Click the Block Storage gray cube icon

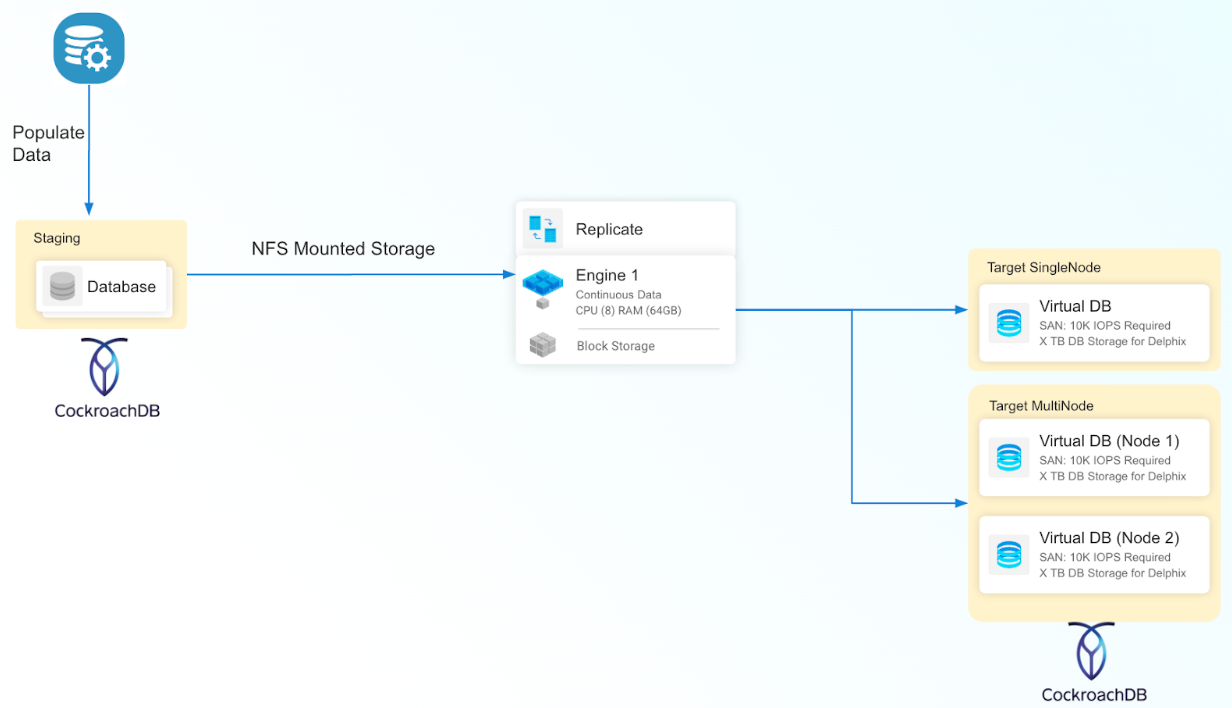542,345
